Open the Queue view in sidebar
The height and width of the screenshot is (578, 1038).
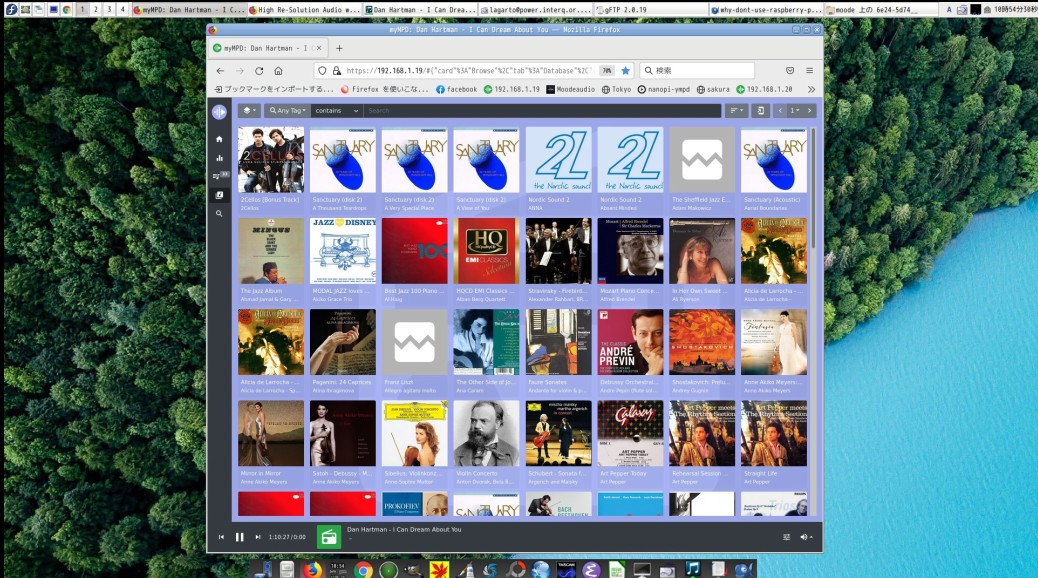coord(219,176)
